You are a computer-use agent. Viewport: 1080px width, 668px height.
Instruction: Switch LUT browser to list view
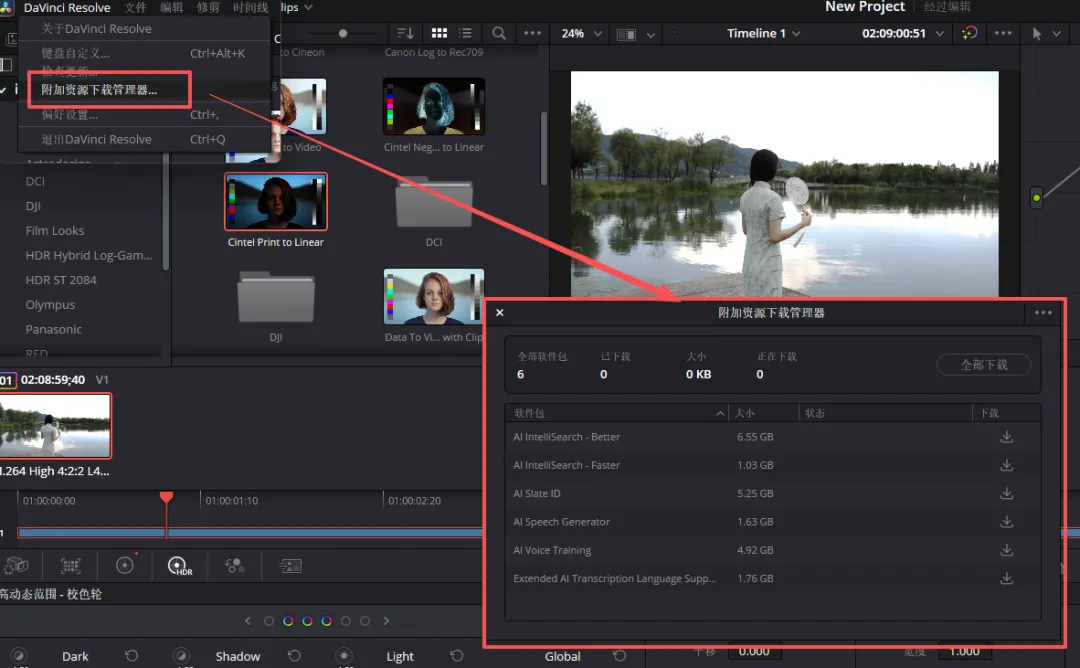(x=465, y=34)
